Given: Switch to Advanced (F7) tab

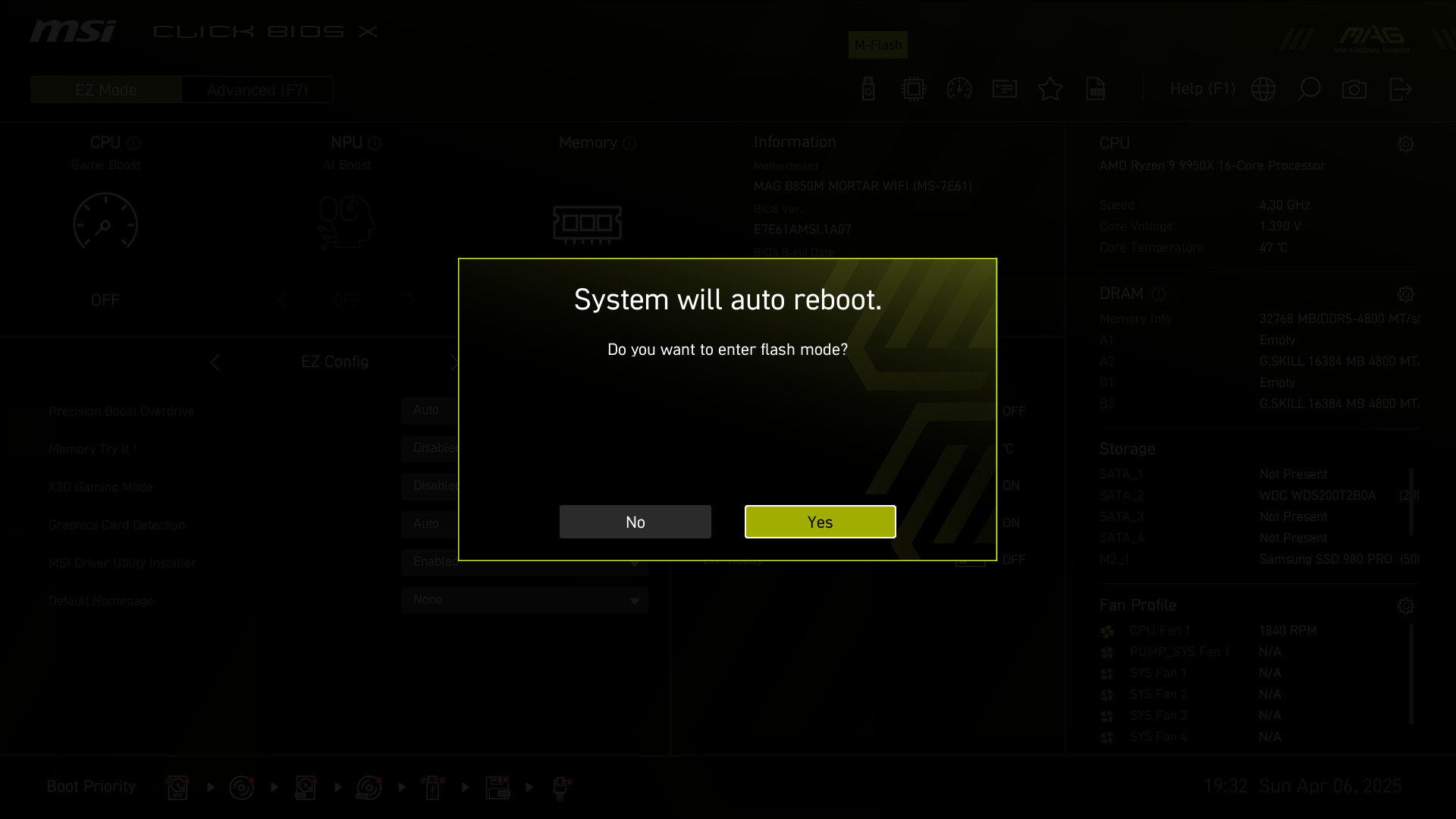Looking at the screenshot, I should (x=258, y=89).
